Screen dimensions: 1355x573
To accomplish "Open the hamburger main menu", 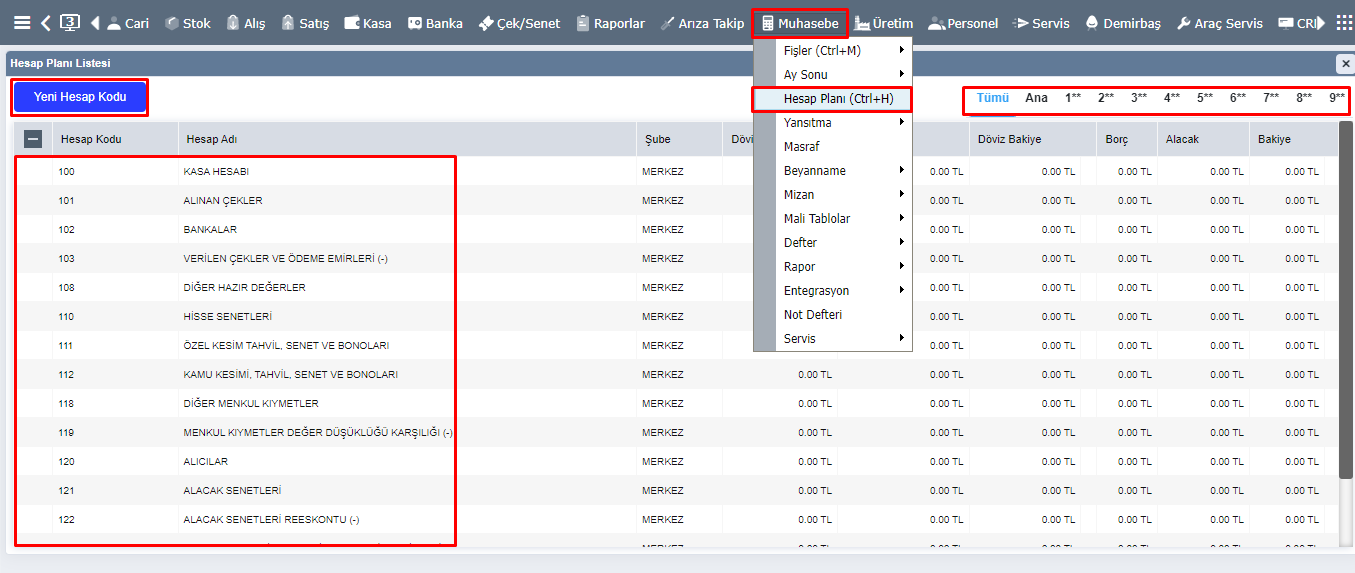I will [22, 23].
